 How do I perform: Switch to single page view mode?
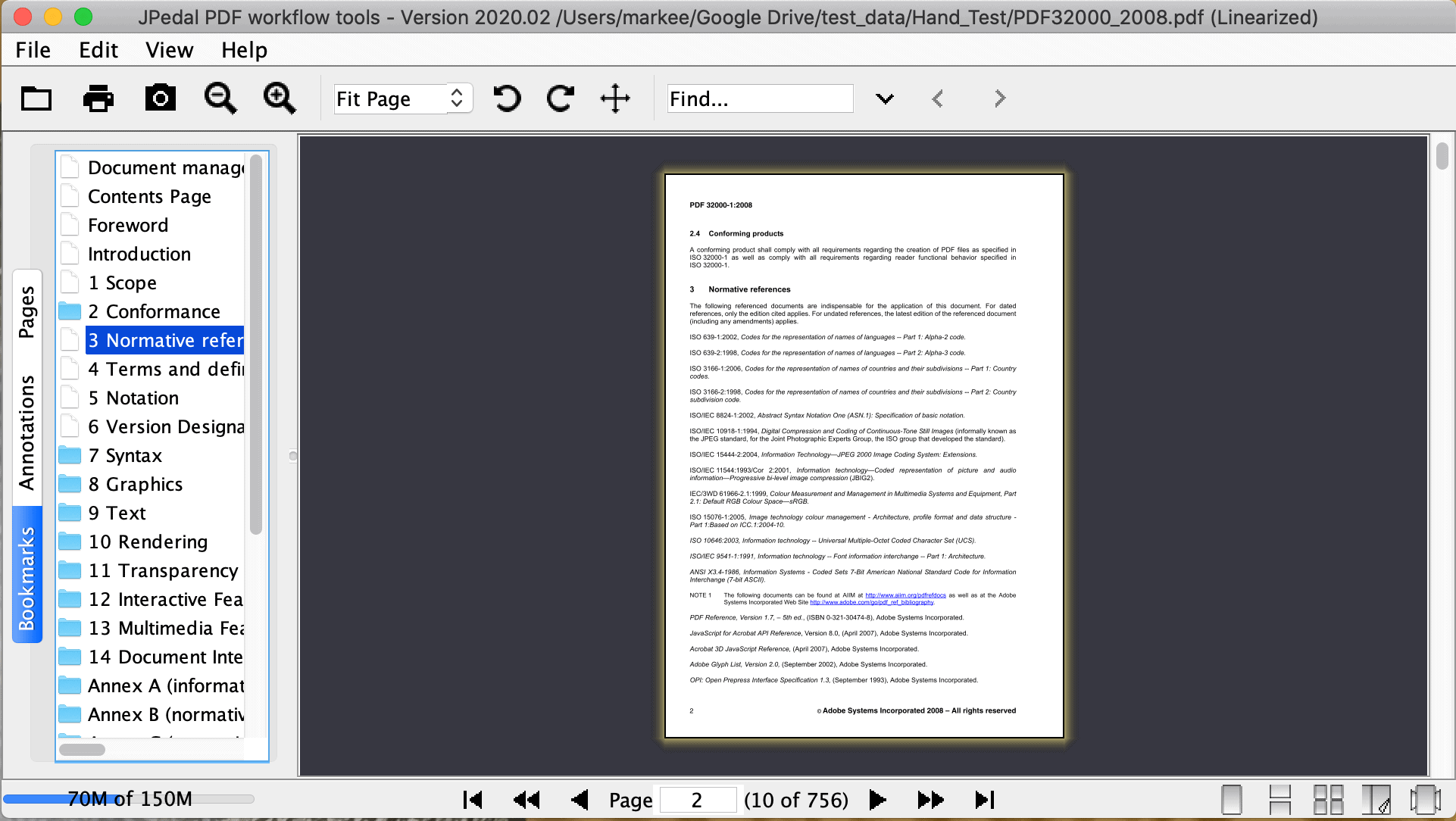(1232, 800)
